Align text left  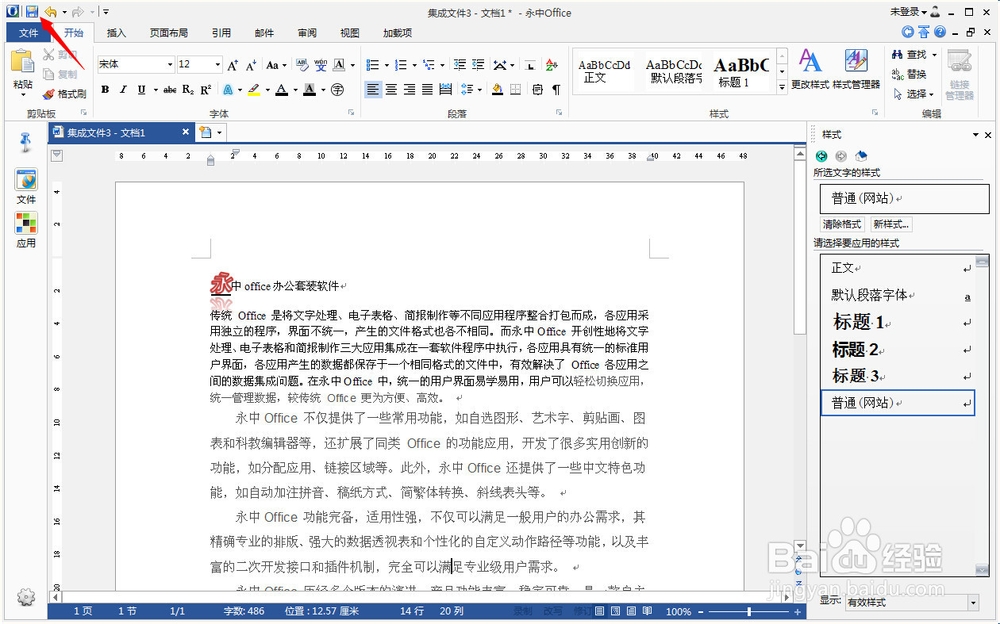[373, 90]
